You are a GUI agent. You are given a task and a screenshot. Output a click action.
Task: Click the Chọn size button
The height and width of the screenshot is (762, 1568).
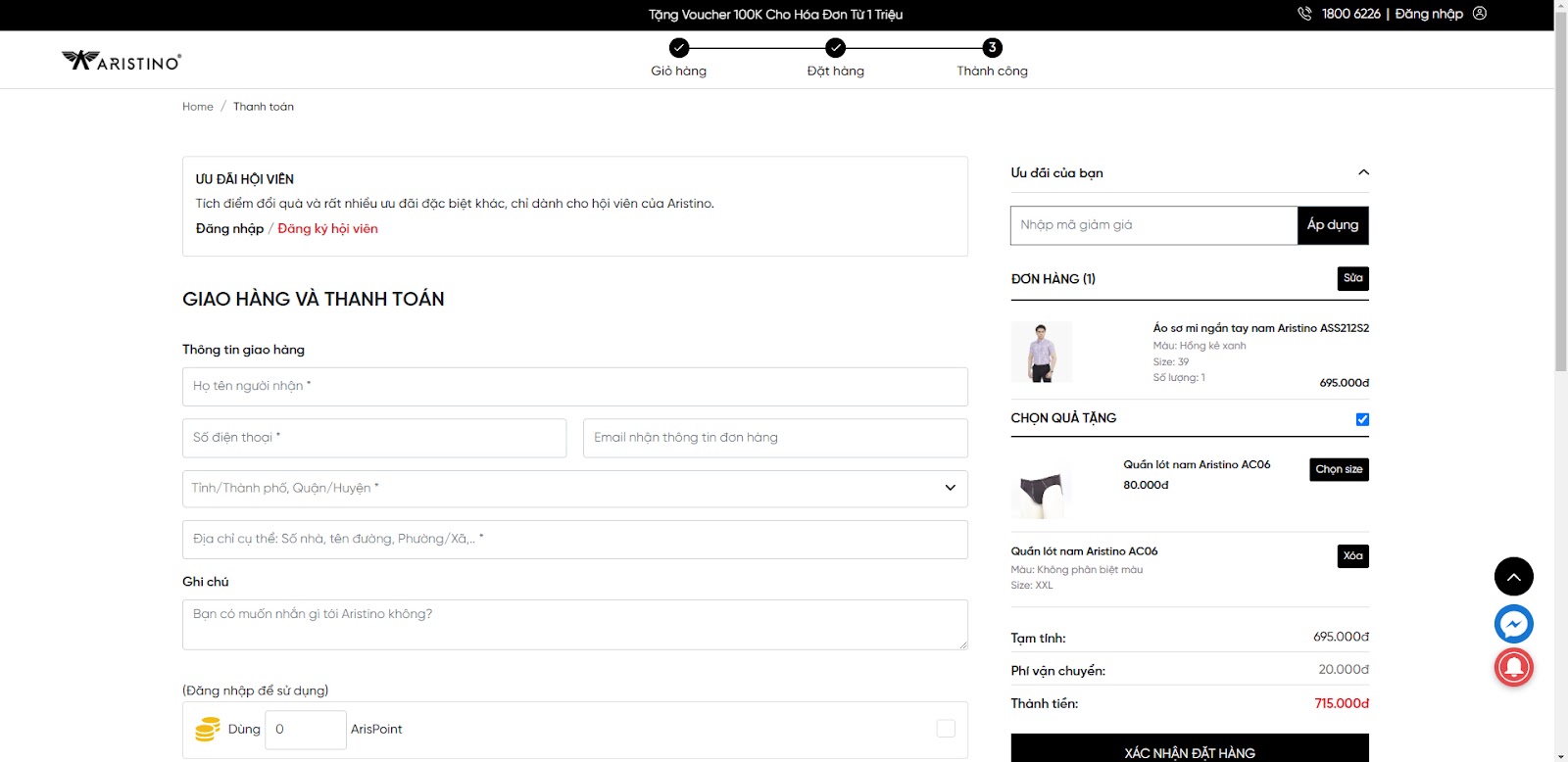click(1339, 469)
